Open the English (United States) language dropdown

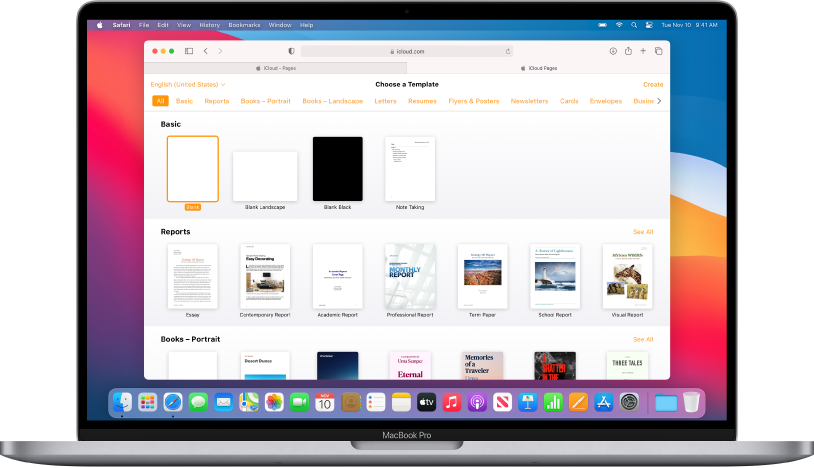(x=188, y=84)
